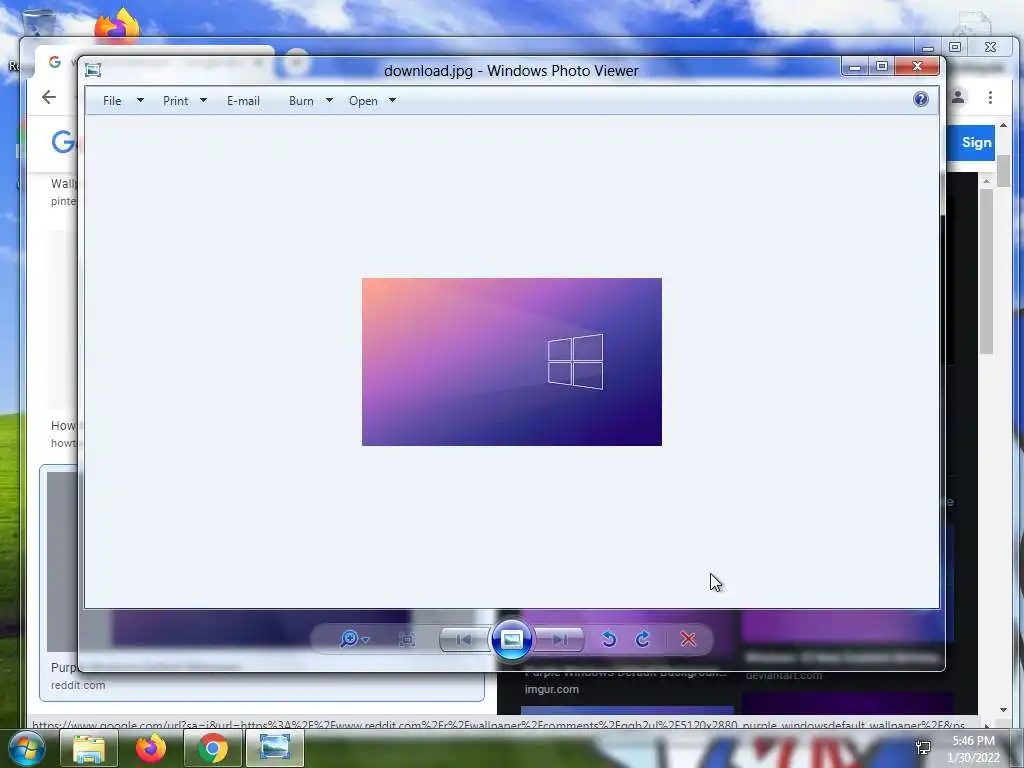This screenshot has height=768, width=1024.
Task: Click the Actual size icon
Action: pyautogui.click(x=407, y=639)
